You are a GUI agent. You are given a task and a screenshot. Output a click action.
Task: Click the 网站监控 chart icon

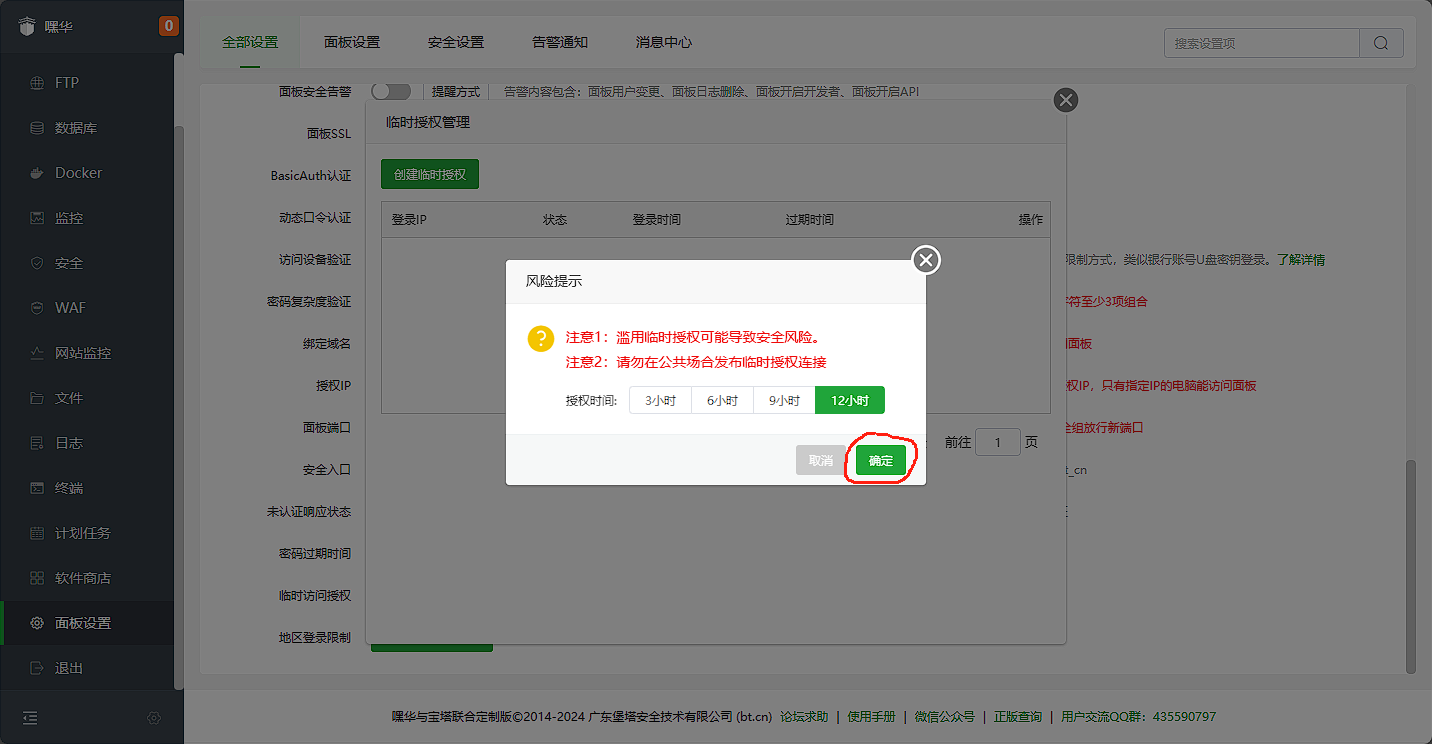pyautogui.click(x=37, y=353)
